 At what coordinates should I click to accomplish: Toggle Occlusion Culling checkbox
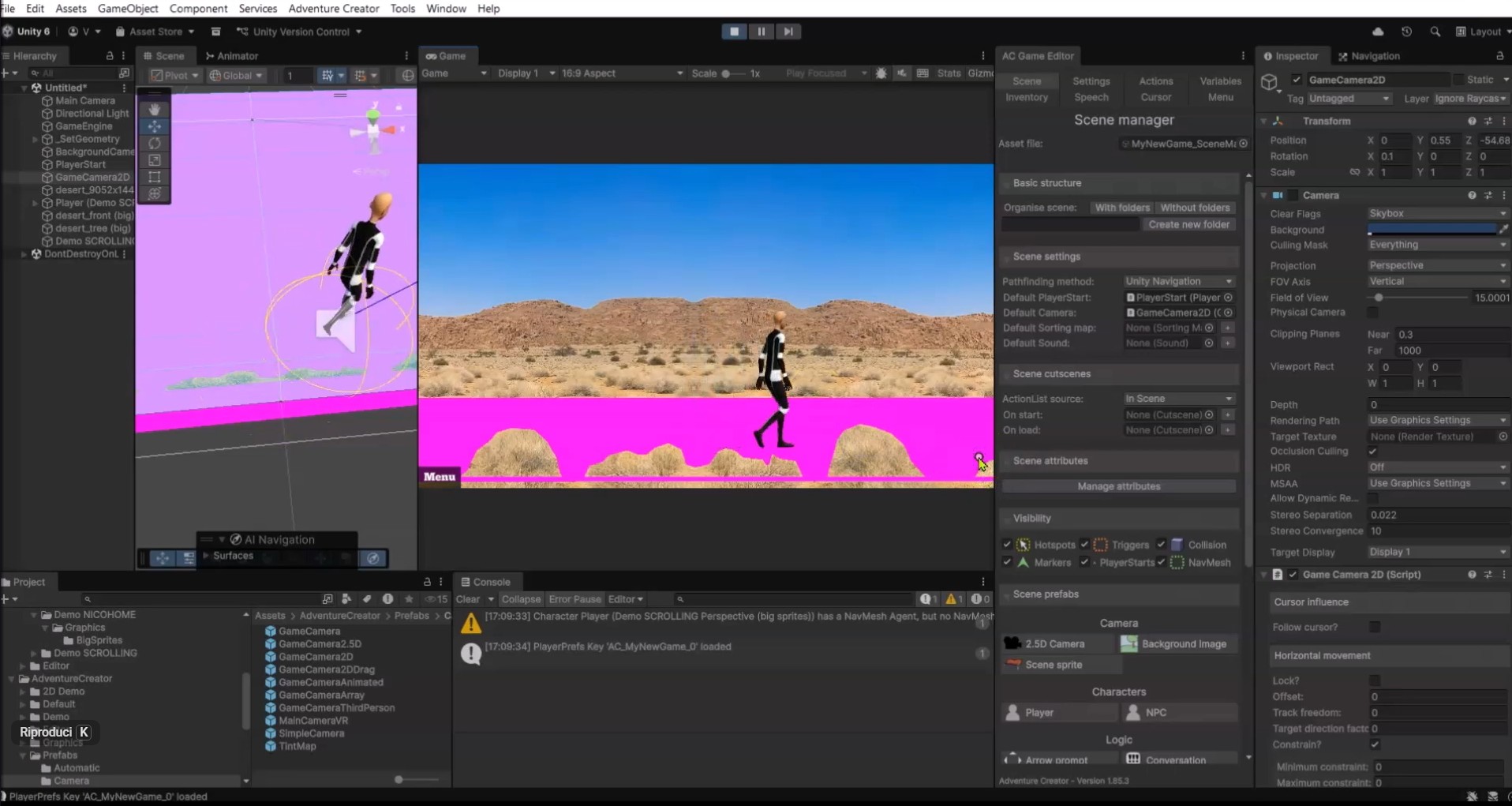click(1372, 452)
